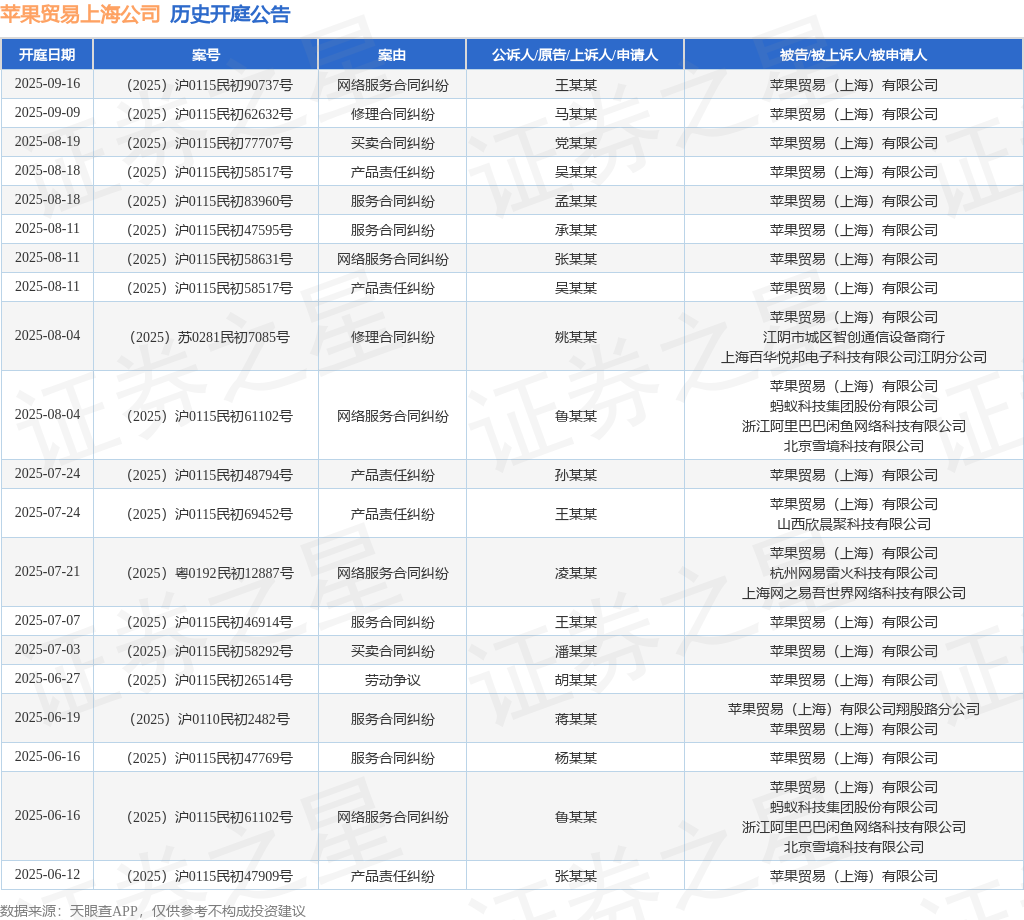1024x920 pixels.
Task: Click the title 苹果贸易上海公司
Action: [x=80, y=14]
